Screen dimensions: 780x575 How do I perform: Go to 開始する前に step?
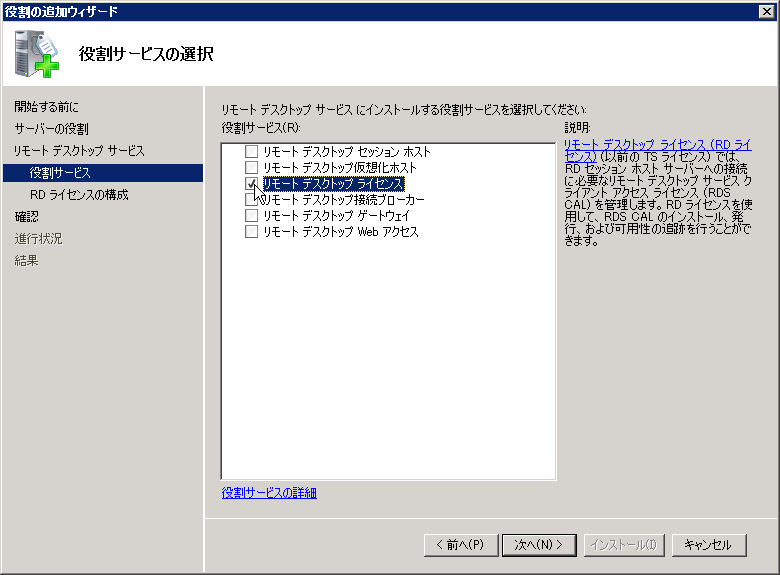pos(46,106)
